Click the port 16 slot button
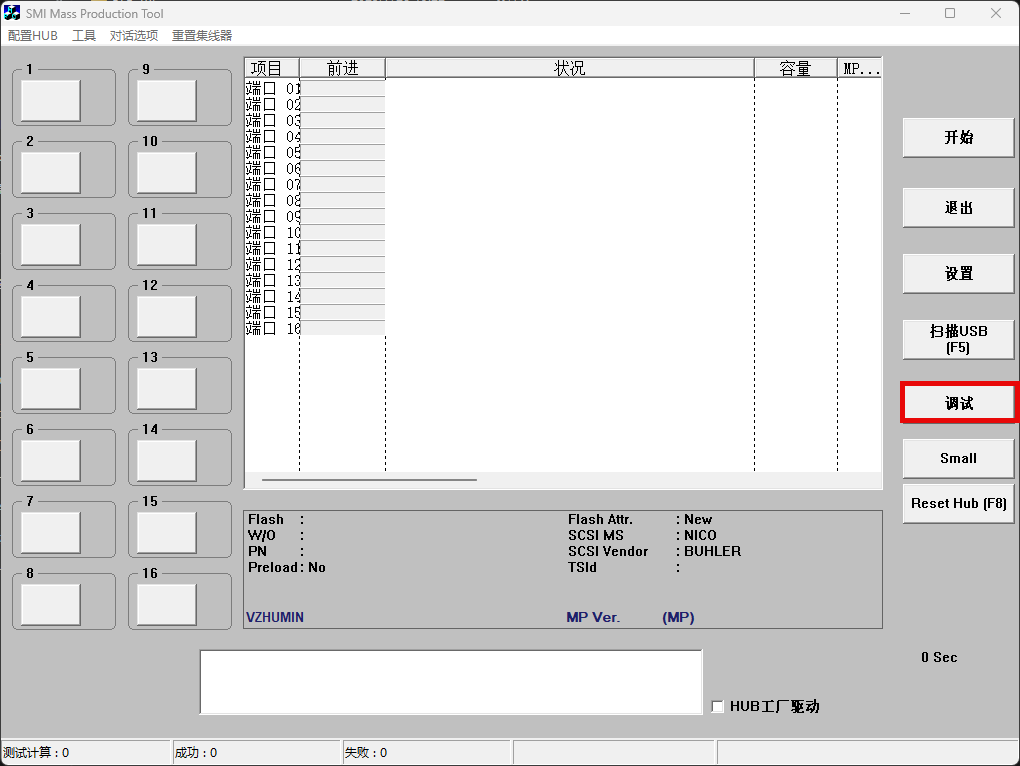Screen dimensions: 1020x766 pyautogui.click(x=166, y=605)
